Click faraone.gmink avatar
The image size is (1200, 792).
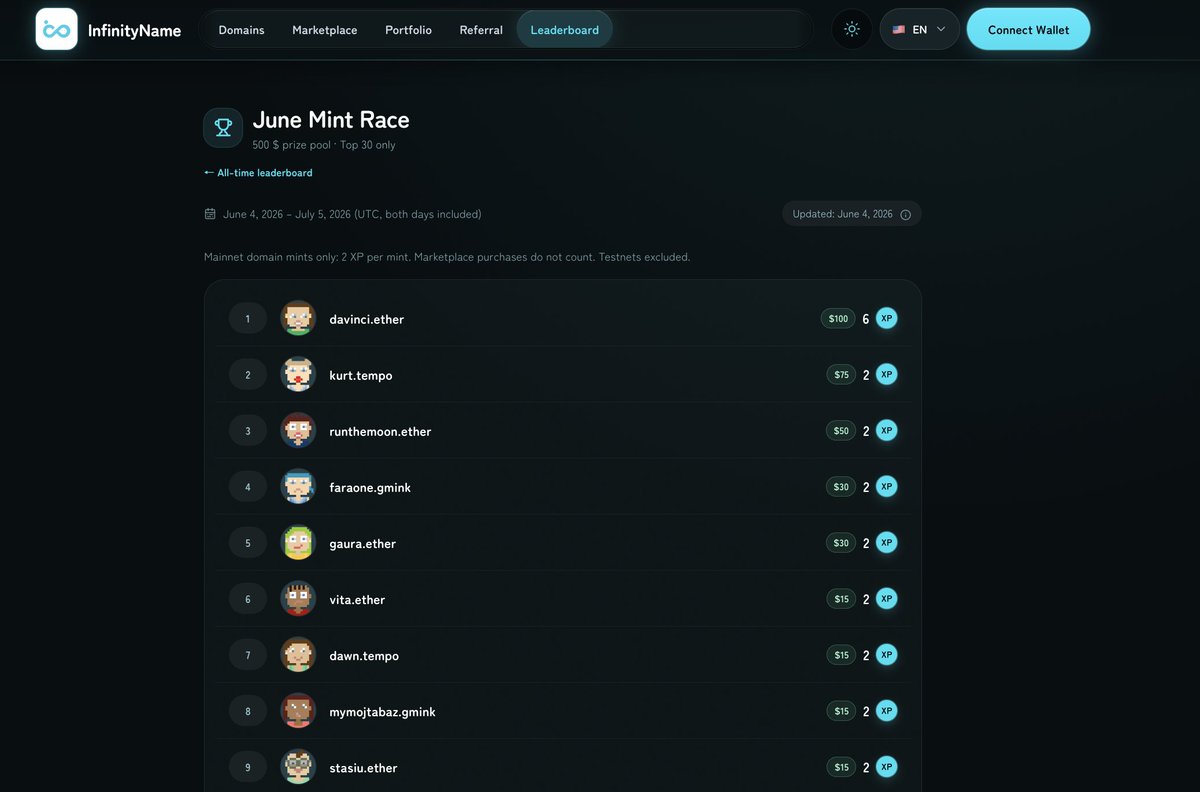[298, 487]
